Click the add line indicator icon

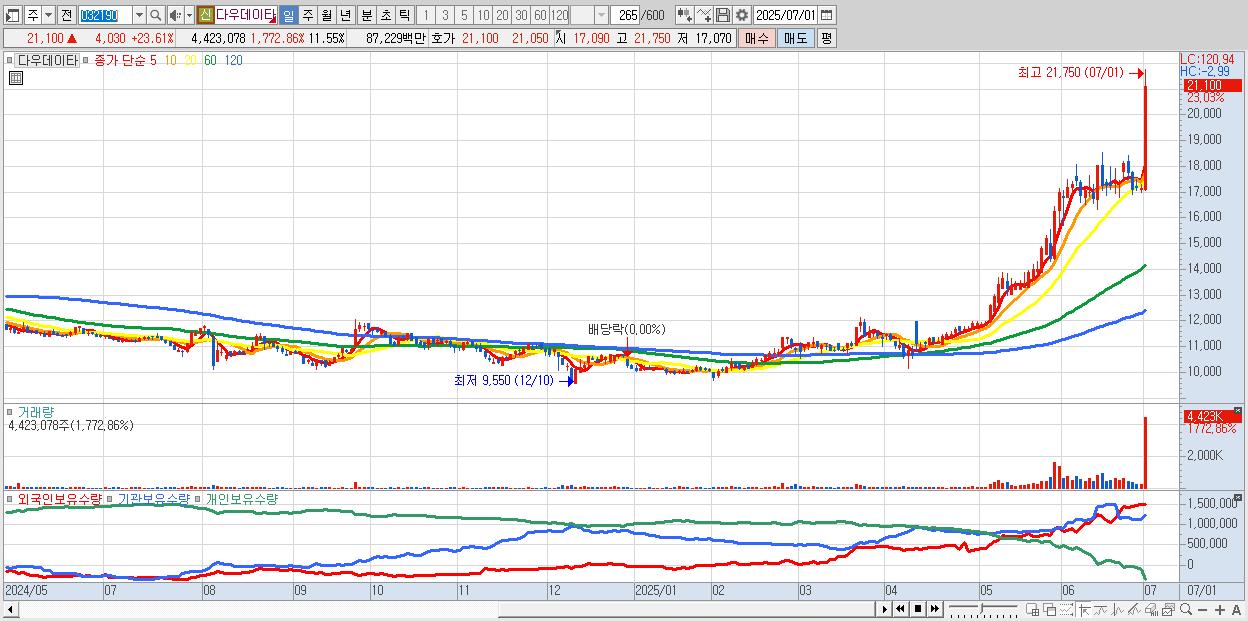[704, 15]
